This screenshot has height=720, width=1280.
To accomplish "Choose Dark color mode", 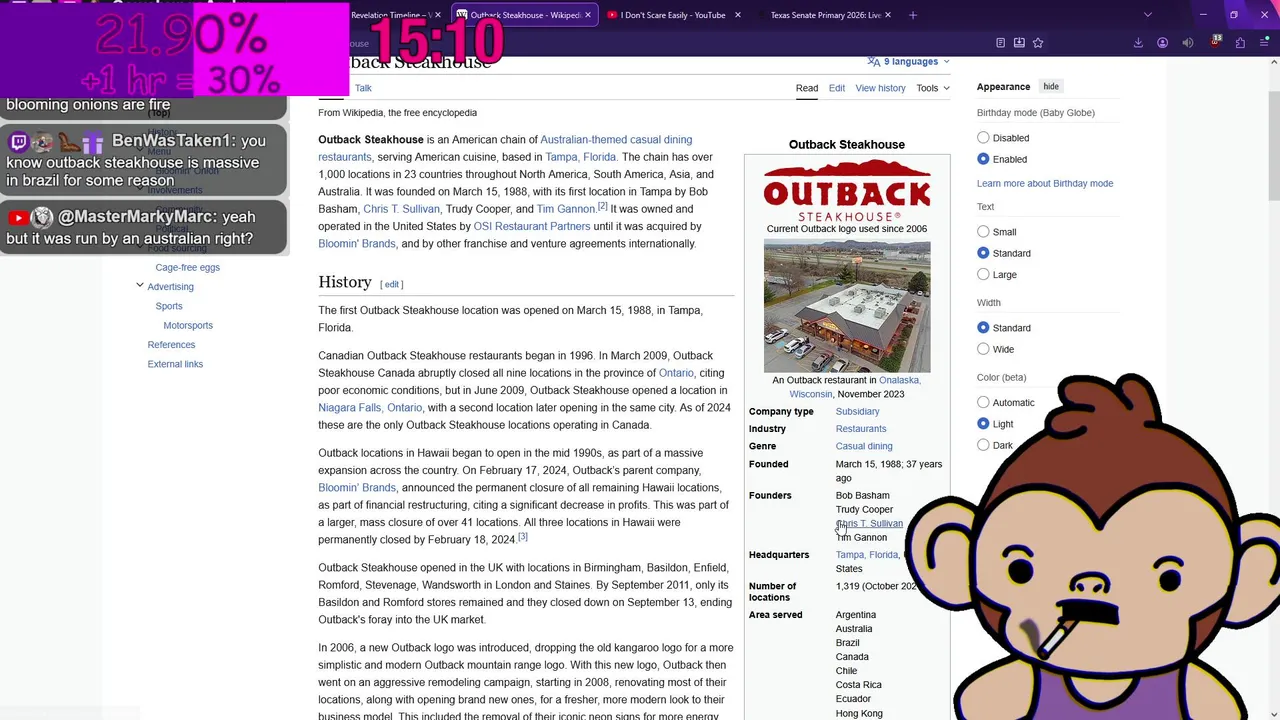I will (x=983, y=445).
